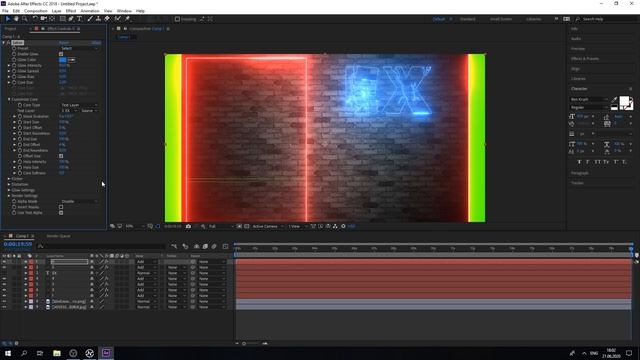Open the viewer resolution dropdown showing Full

[221, 226]
